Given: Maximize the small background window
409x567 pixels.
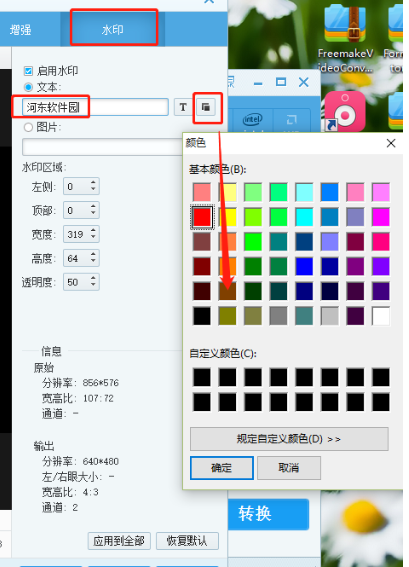Looking at the screenshot, I should pos(281,82).
